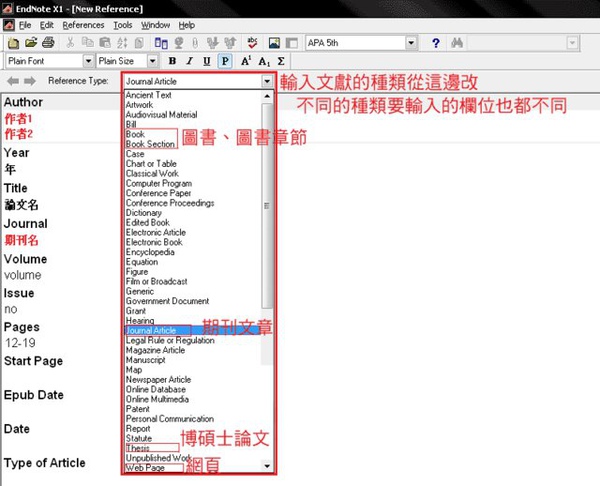Choose Ancient Text reference type
This screenshot has width=600, height=486.
[148, 95]
